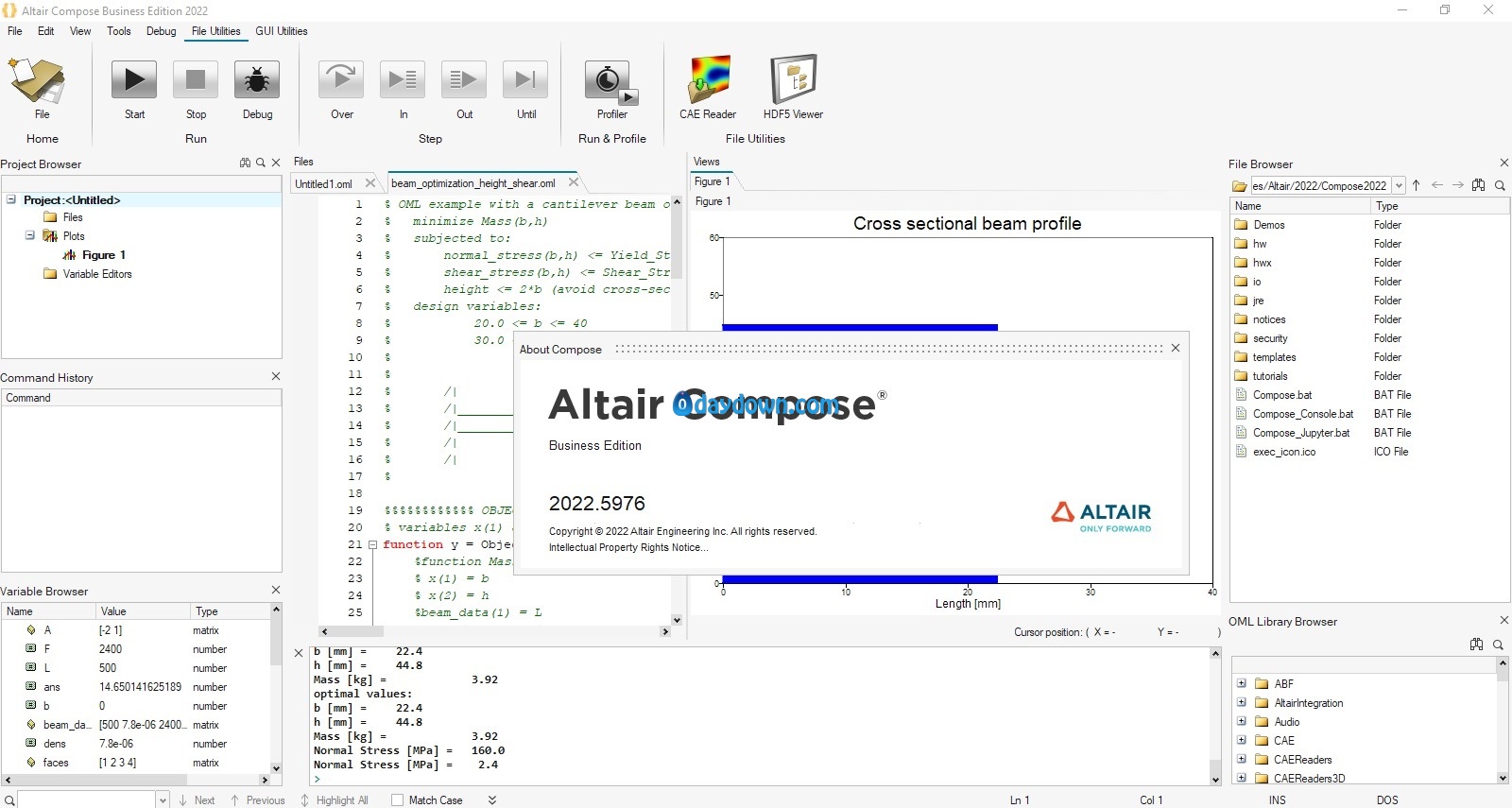The image size is (1512, 808).
Task: Click search magnifier in bottom find bar
Action: click(x=9, y=800)
